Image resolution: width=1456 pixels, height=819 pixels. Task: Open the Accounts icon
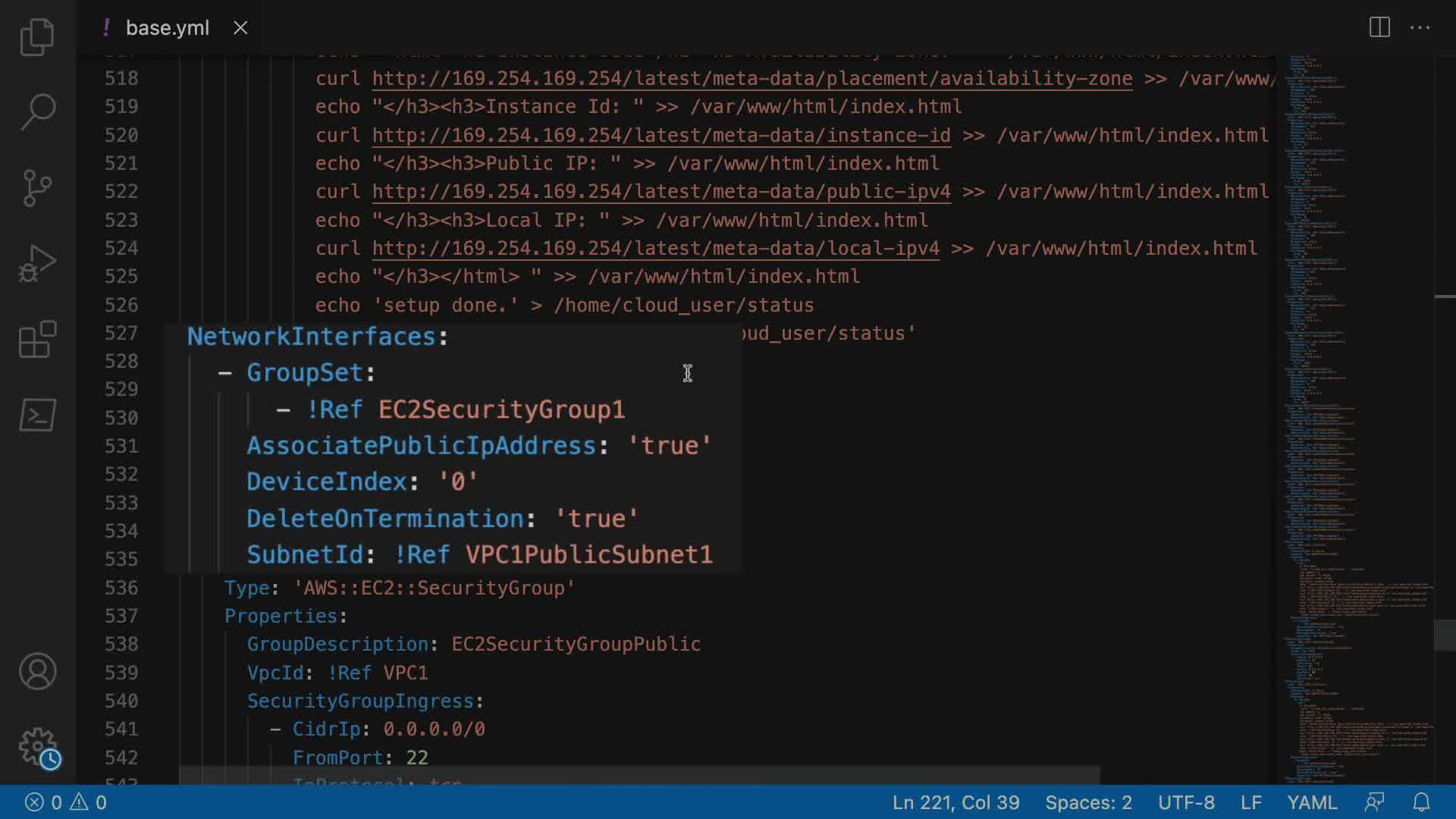click(x=37, y=671)
